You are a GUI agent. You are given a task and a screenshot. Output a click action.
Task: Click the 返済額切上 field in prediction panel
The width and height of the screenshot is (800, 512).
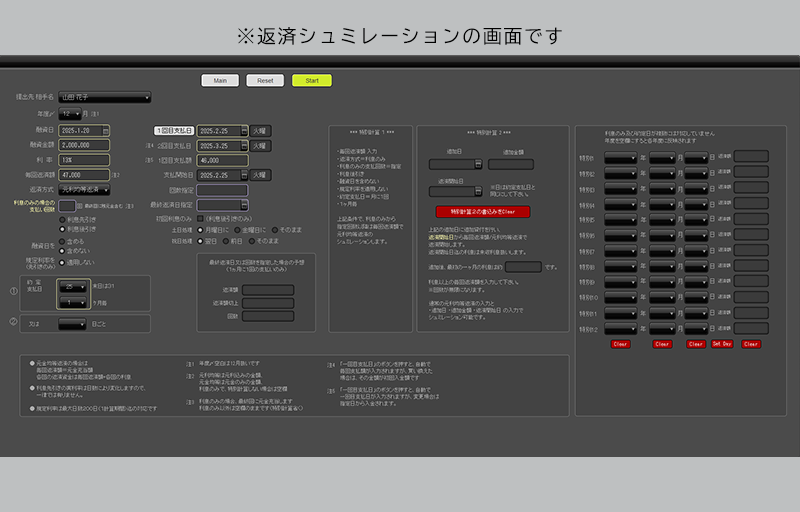click(268, 303)
